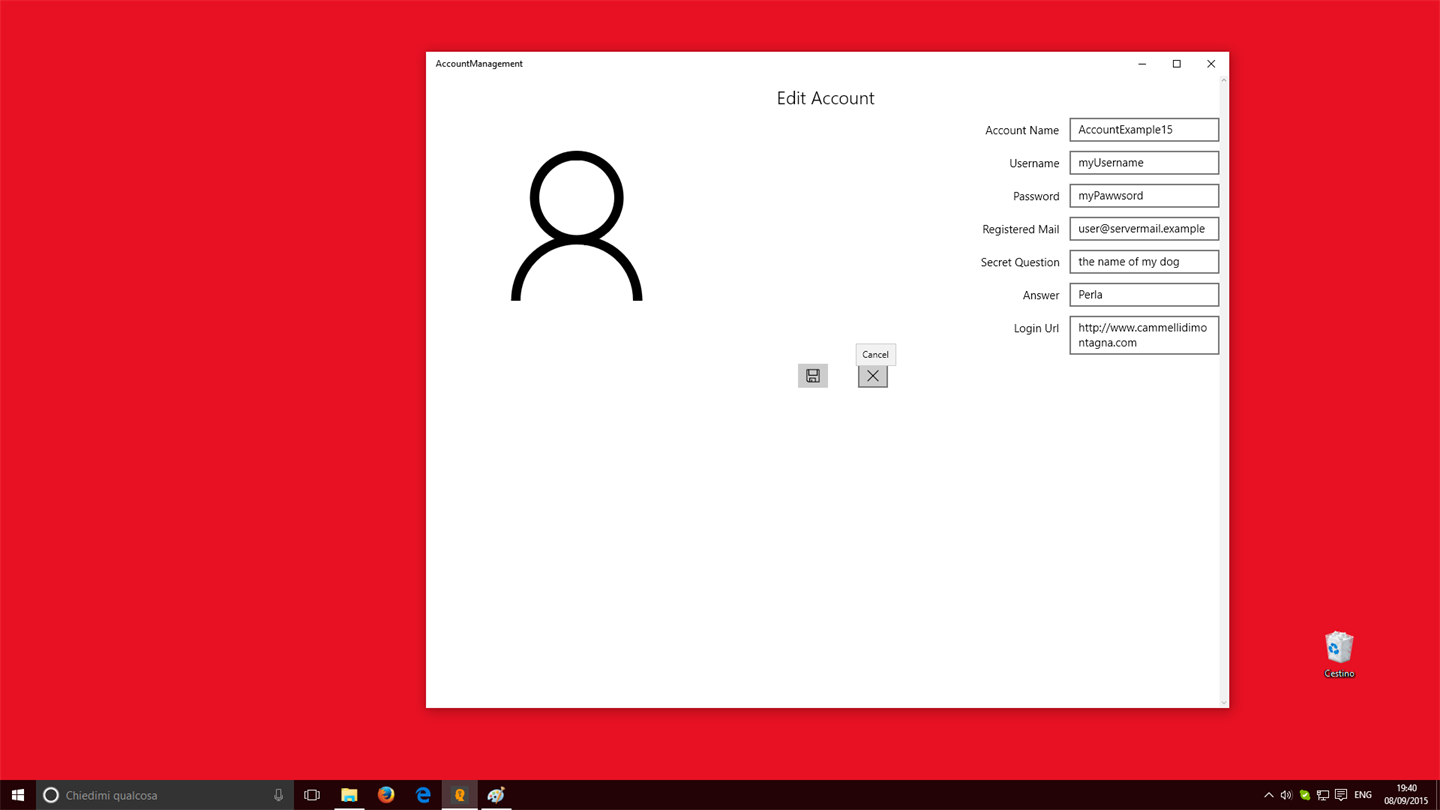Switch the ENG input language indicator
This screenshot has width=1440, height=810.
(1363, 795)
